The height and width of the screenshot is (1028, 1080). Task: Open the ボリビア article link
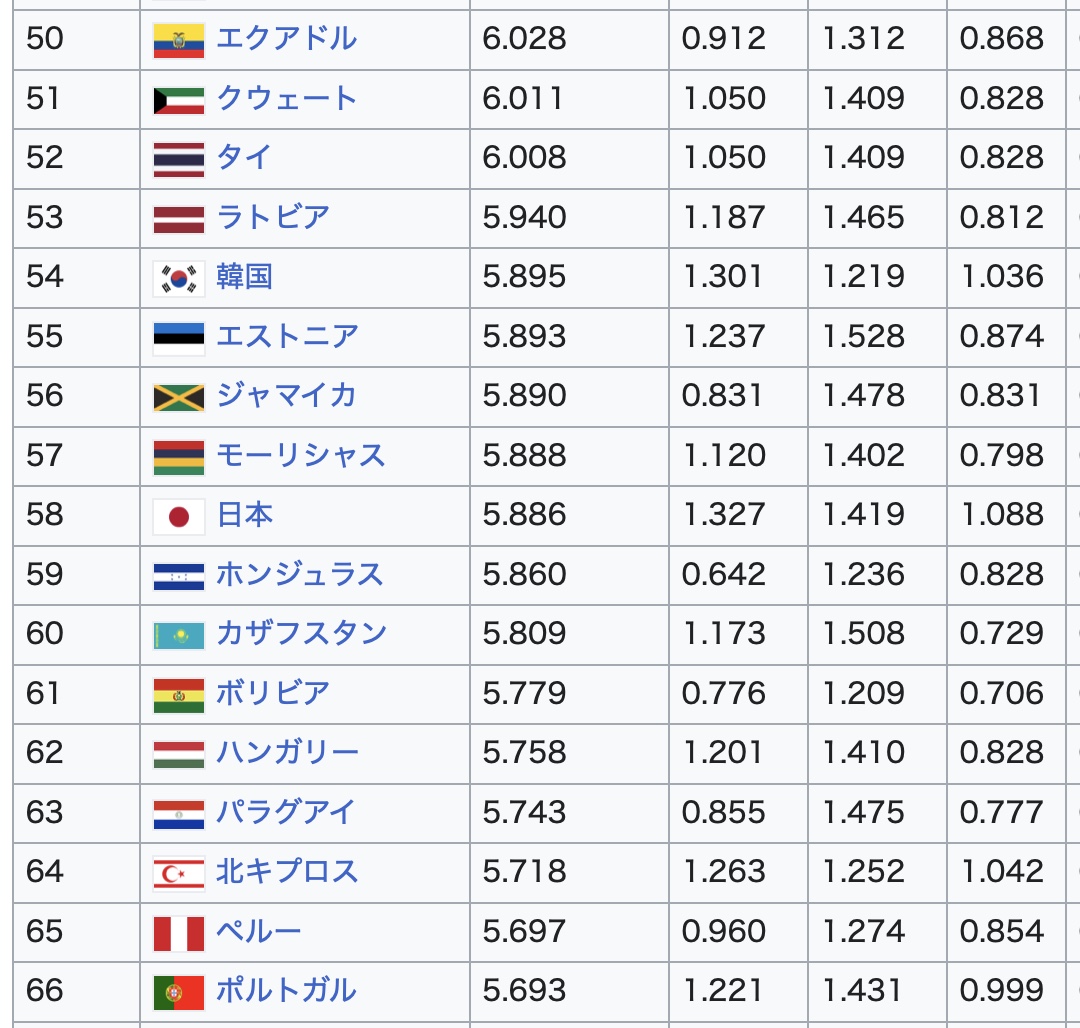(x=273, y=694)
